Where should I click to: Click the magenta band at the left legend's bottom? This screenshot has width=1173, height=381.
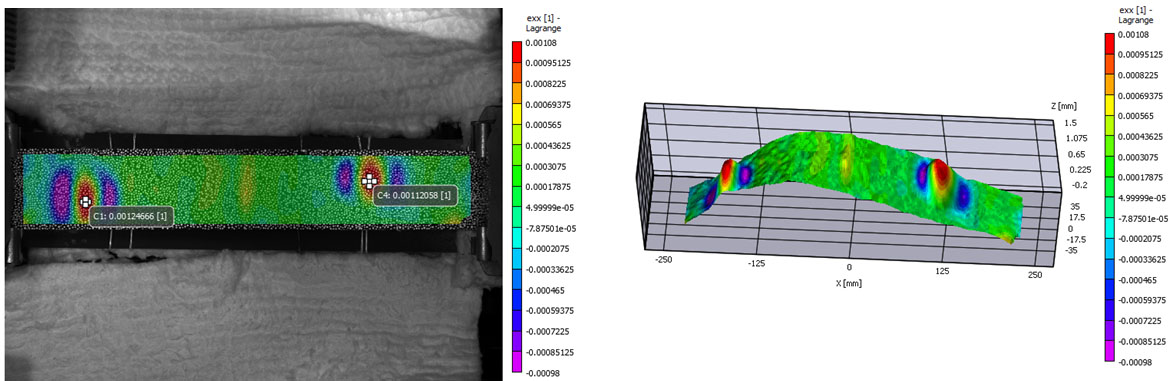(515, 362)
